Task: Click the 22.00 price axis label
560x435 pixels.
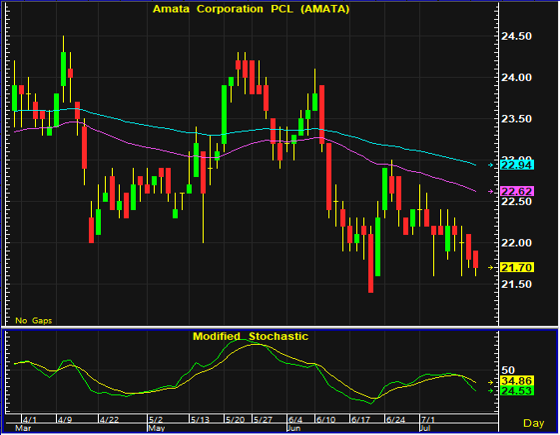Action: (516, 243)
